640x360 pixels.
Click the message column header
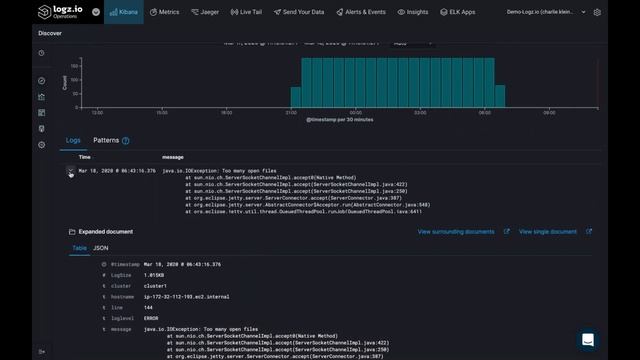[173, 157]
